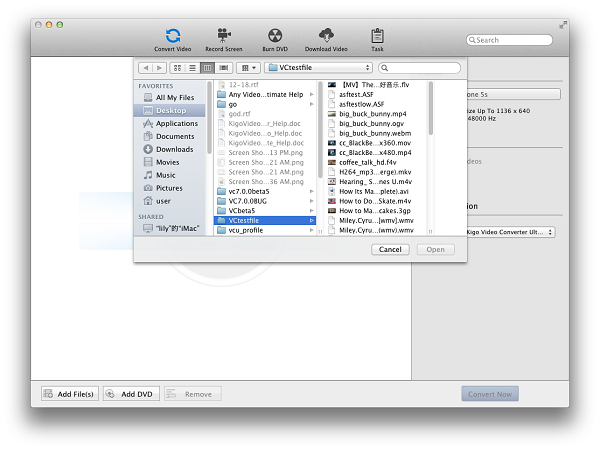Select Downloads in the Favorites sidebar

pos(174,149)
